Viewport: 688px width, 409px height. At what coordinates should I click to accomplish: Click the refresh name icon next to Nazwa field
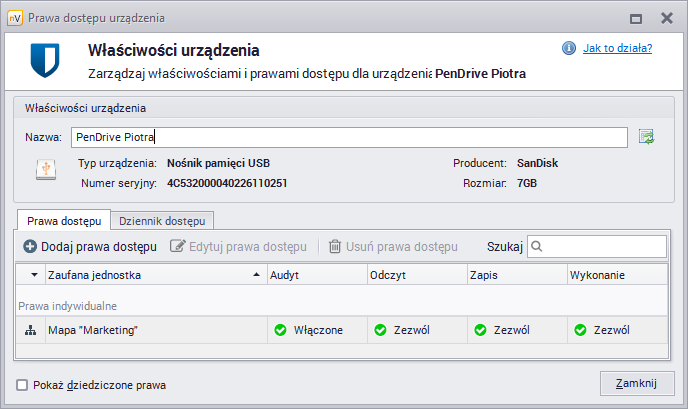click(646, 137)
